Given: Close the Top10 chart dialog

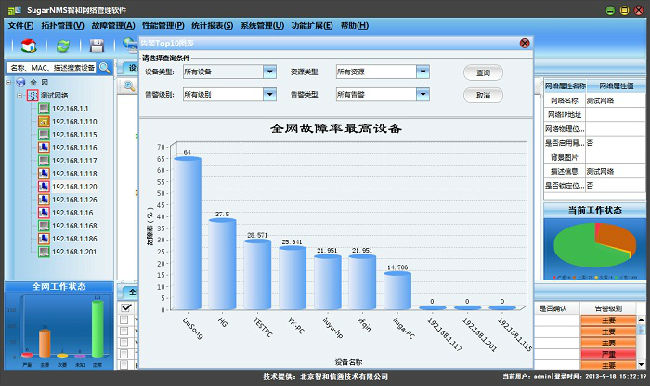Looking at the screenshot, I should point(524,43).
